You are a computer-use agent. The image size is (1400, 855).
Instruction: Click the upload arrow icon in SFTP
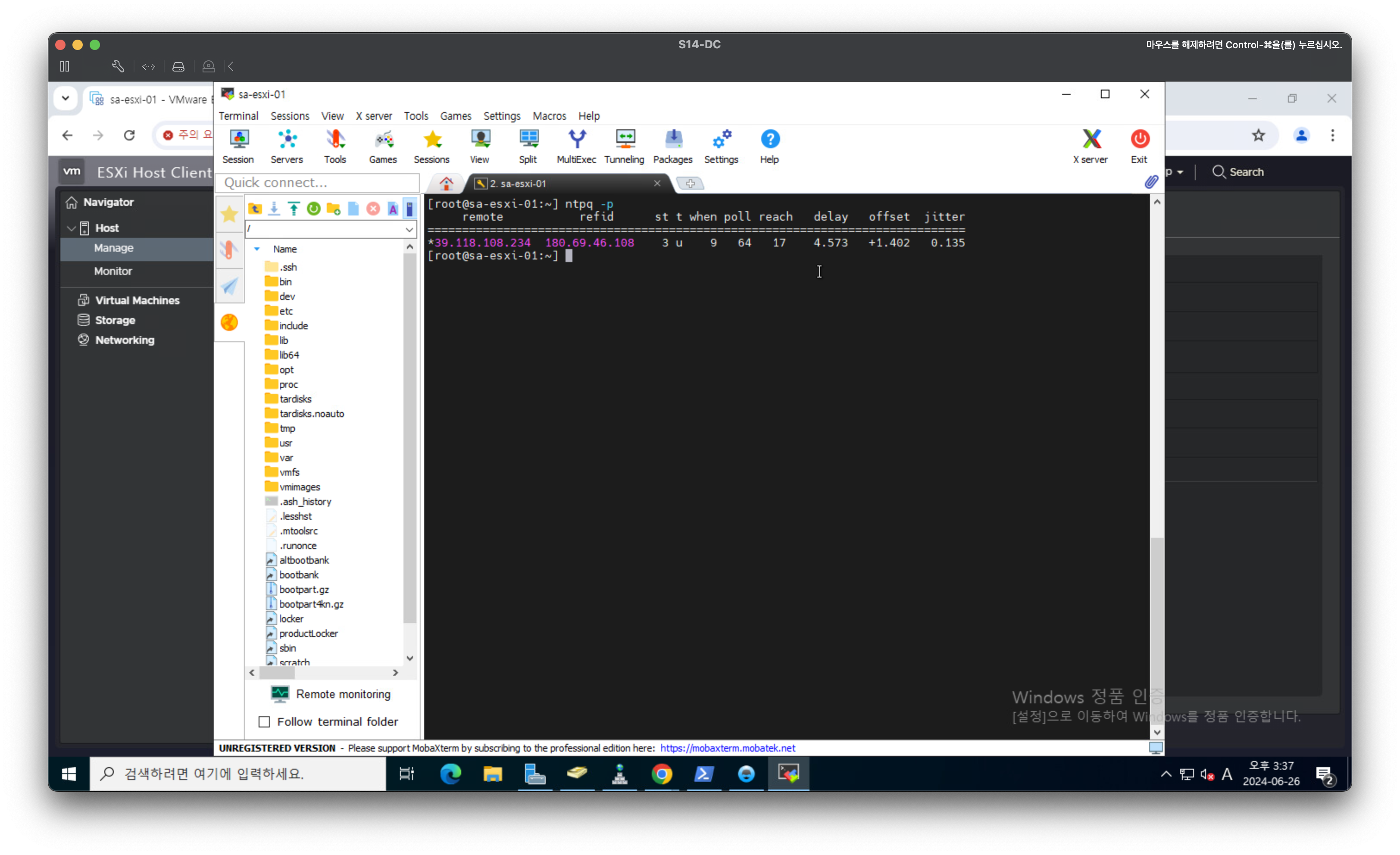(x=294, y=209)
